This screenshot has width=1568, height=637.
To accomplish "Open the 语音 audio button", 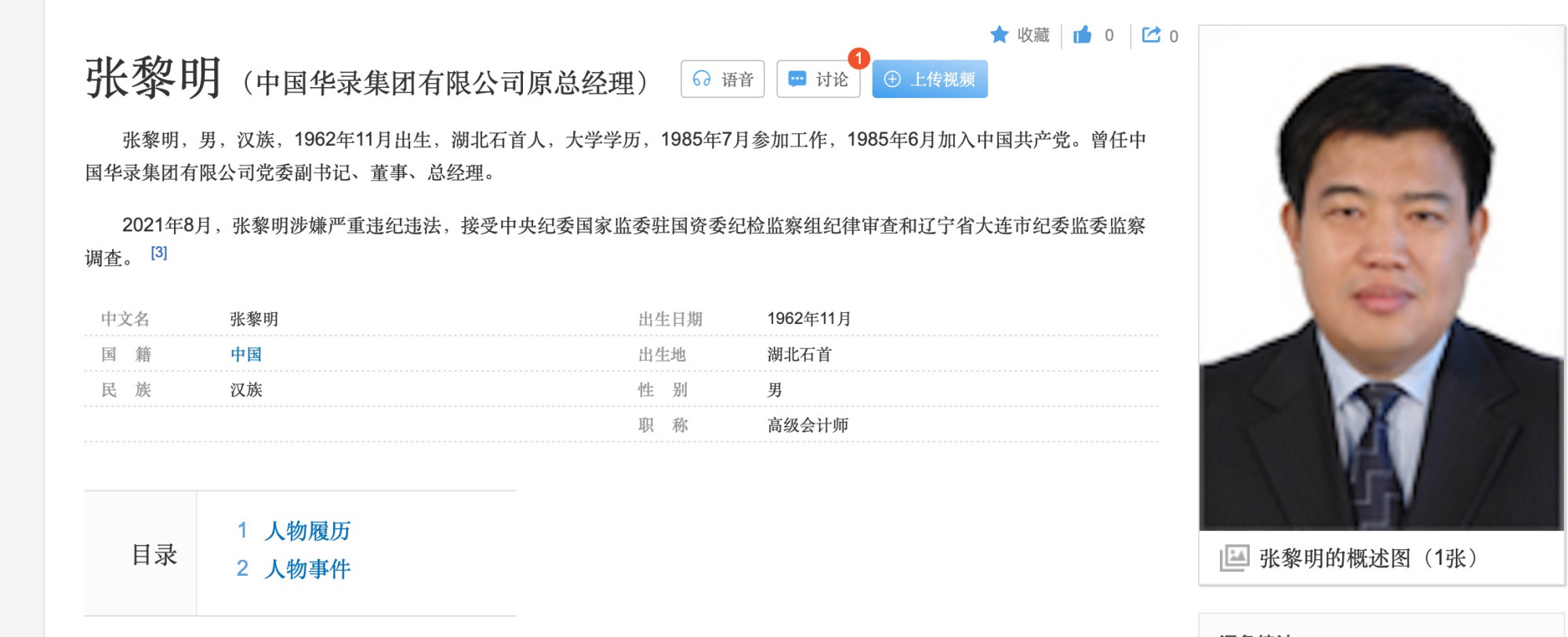I will pyautogui.click(x=722, y=79).
